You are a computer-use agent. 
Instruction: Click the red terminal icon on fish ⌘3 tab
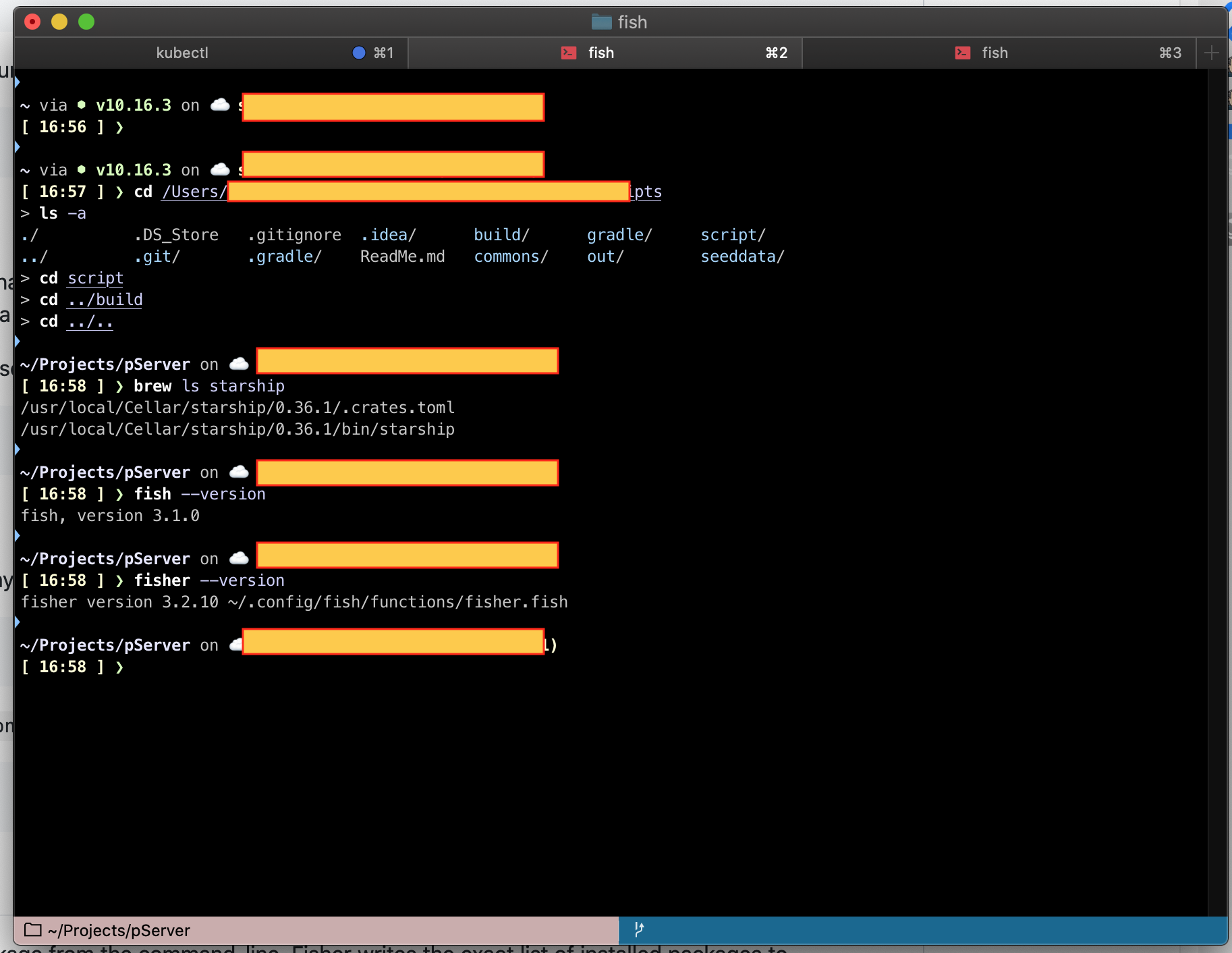[962, 53]
